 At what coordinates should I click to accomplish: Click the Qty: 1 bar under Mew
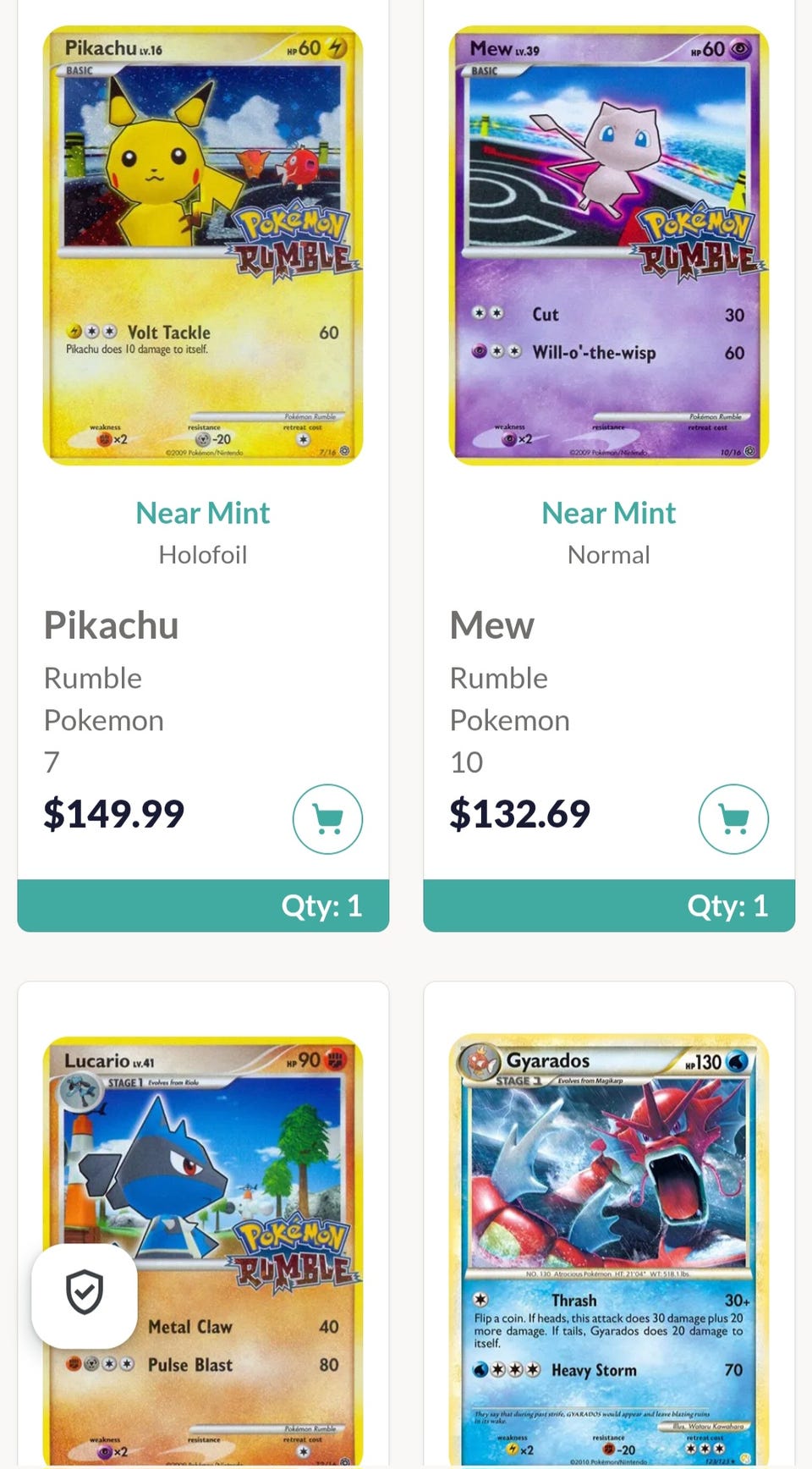pyautogui.click(x=609, y=905)
